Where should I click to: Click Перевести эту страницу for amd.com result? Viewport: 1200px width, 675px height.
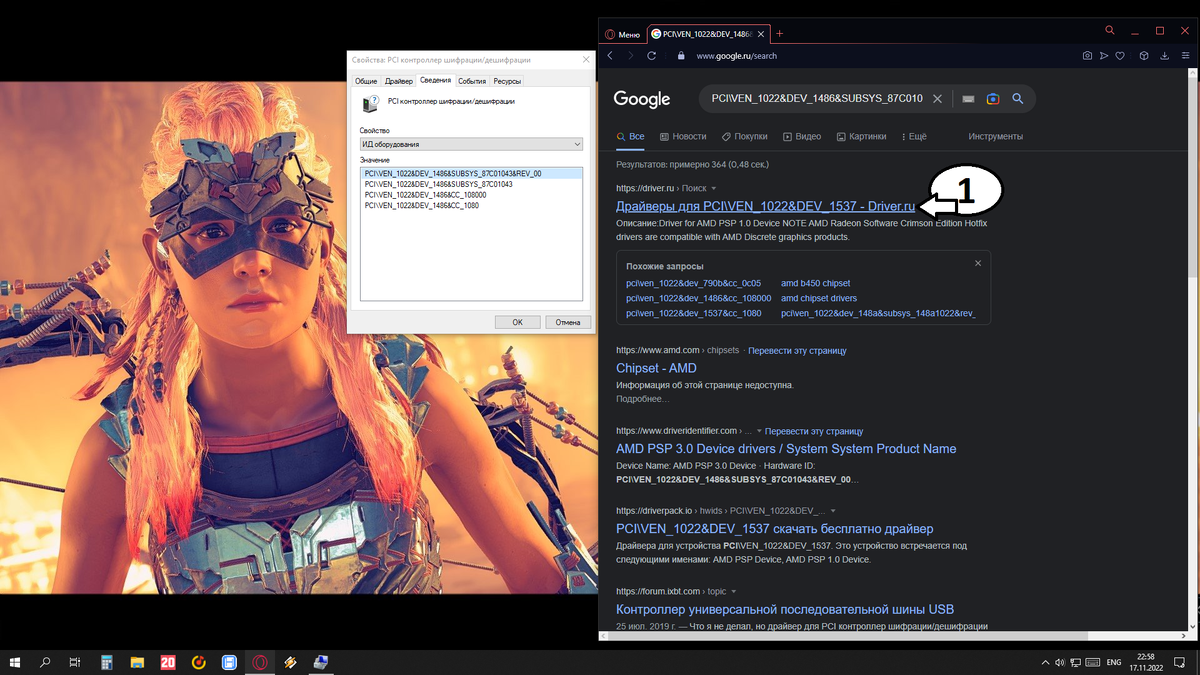(x=797, y=351)
